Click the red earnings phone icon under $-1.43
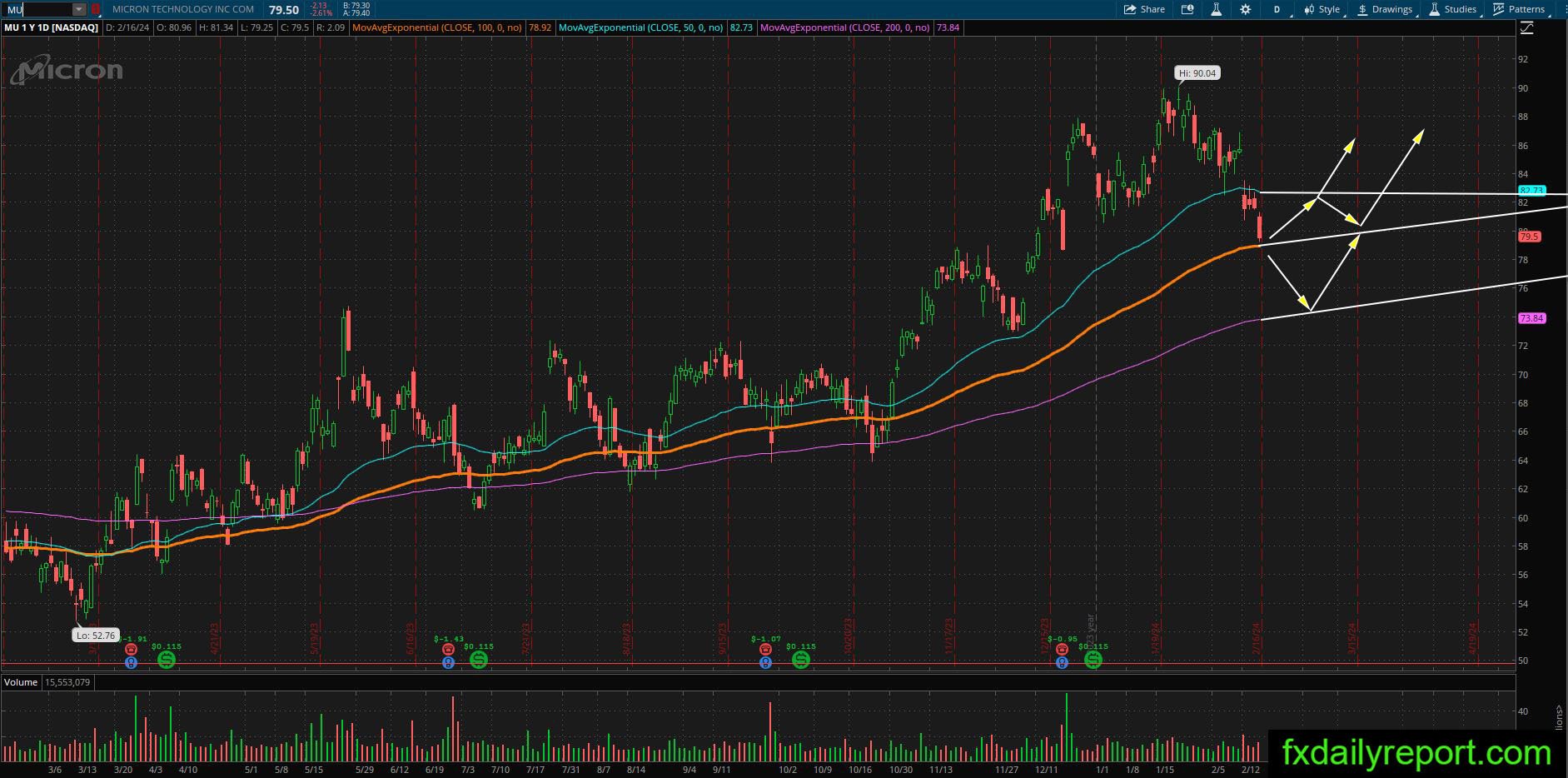Screen dimensions: 1568x778 (448, 649)
